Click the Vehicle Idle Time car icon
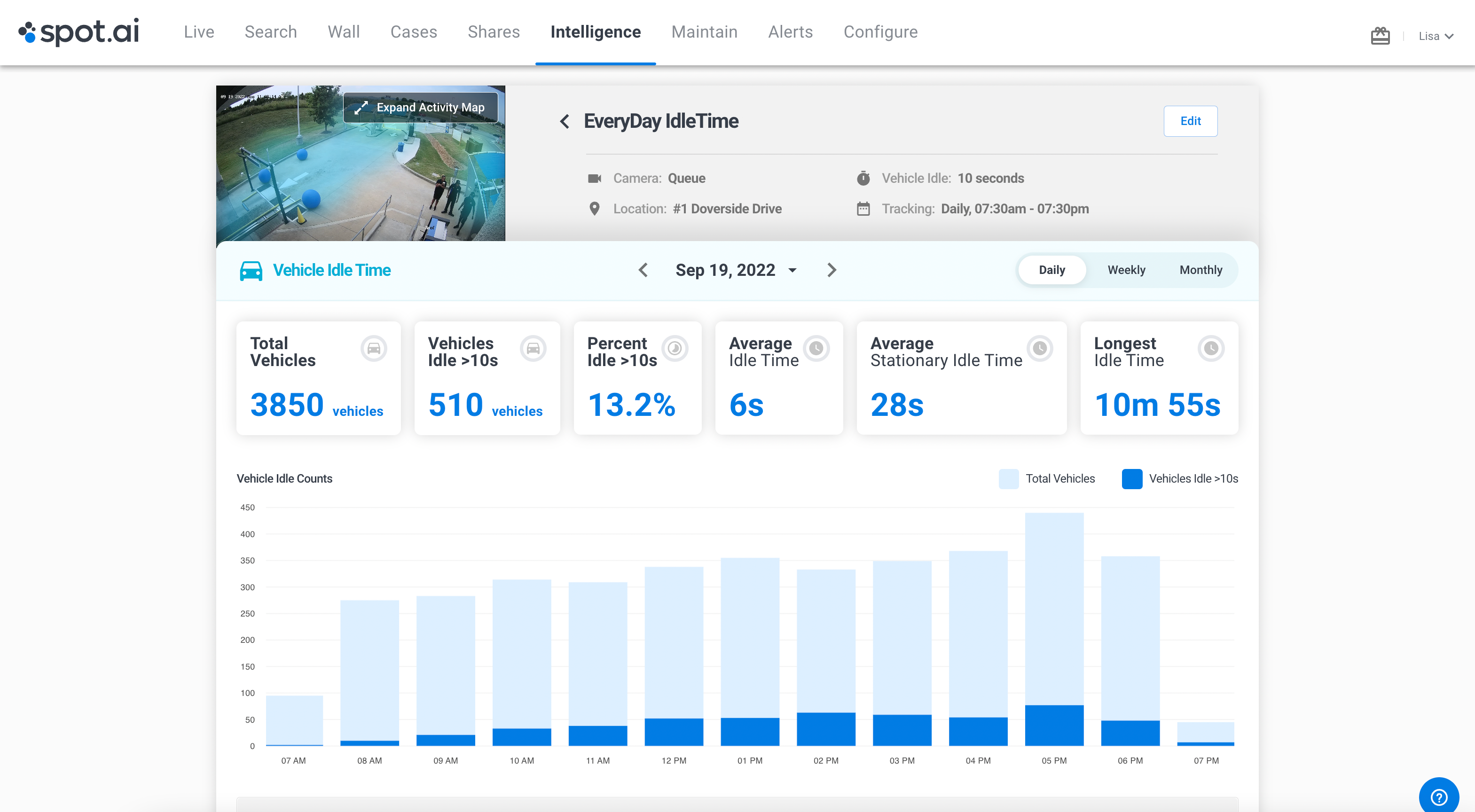This screenshot has width=1475, height=812. [251, 271]
